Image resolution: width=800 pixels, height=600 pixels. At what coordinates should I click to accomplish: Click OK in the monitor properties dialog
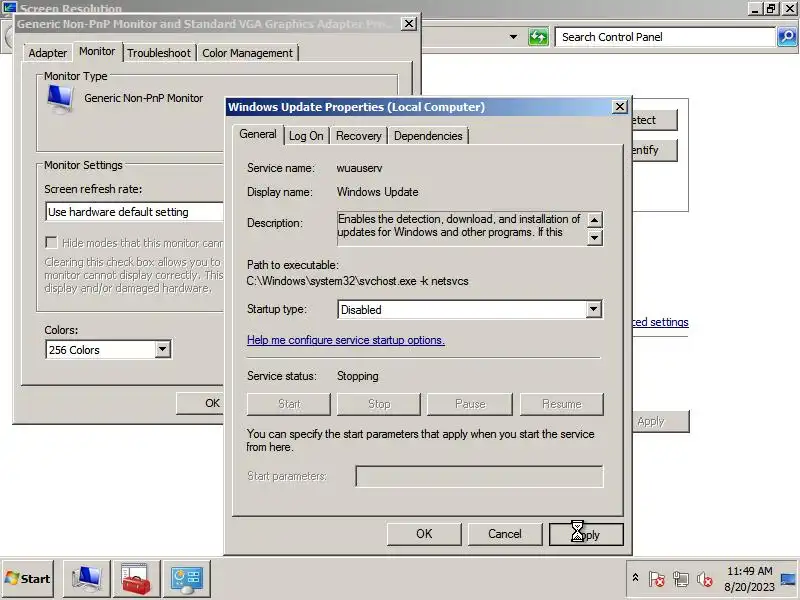pos(200,403)
